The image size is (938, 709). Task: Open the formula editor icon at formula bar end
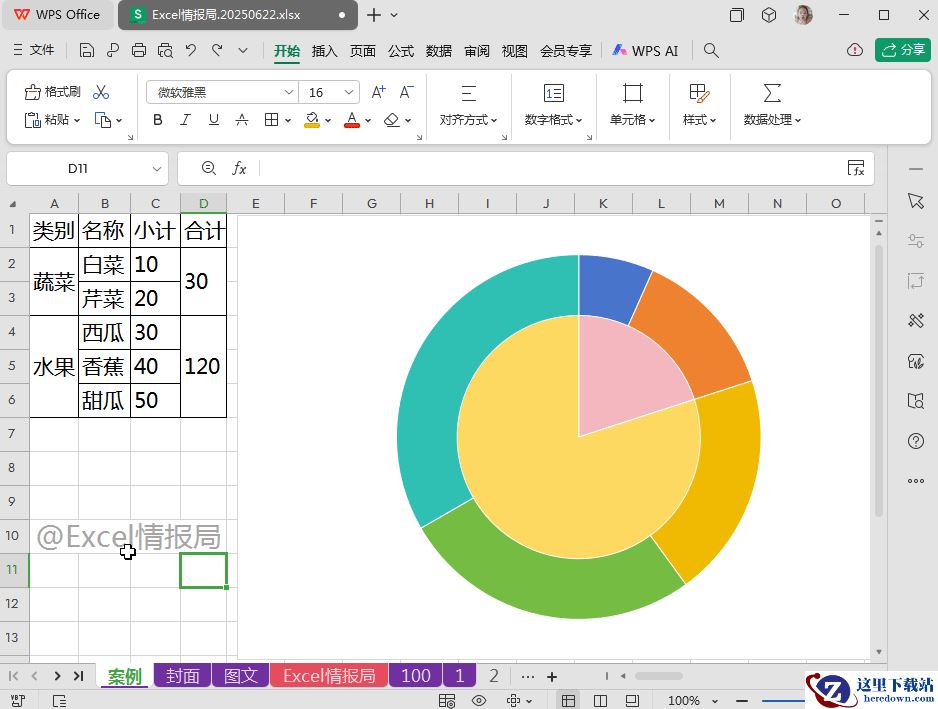coord(856,168)
